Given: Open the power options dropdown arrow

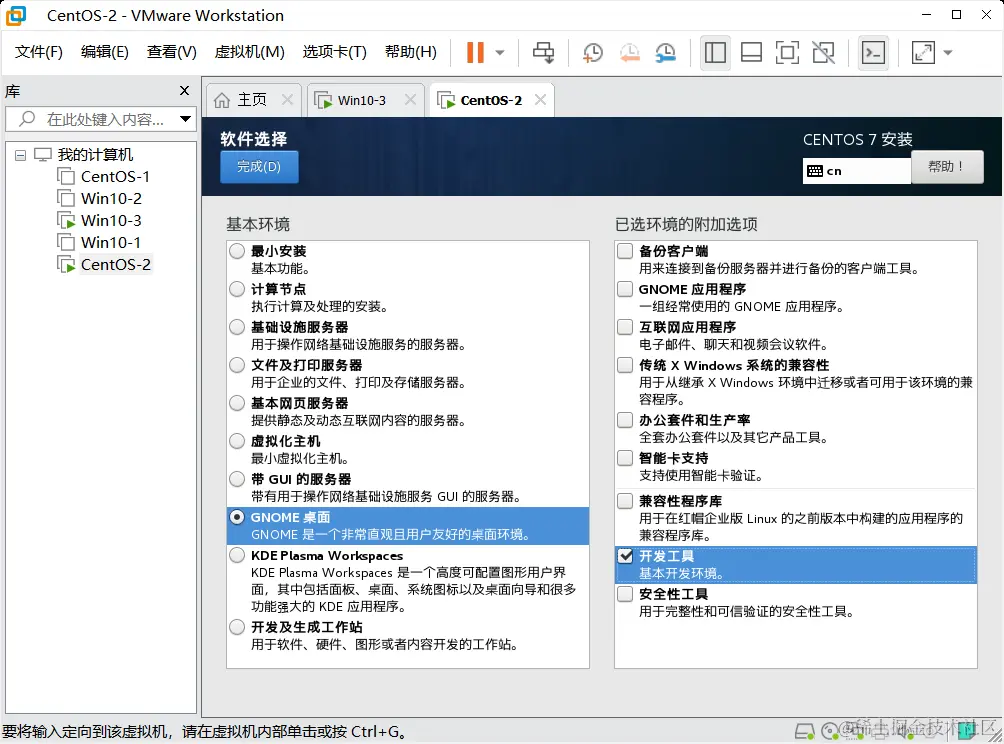Looking at the screenshot, I should pyautogui.click(x=500, y=53).
